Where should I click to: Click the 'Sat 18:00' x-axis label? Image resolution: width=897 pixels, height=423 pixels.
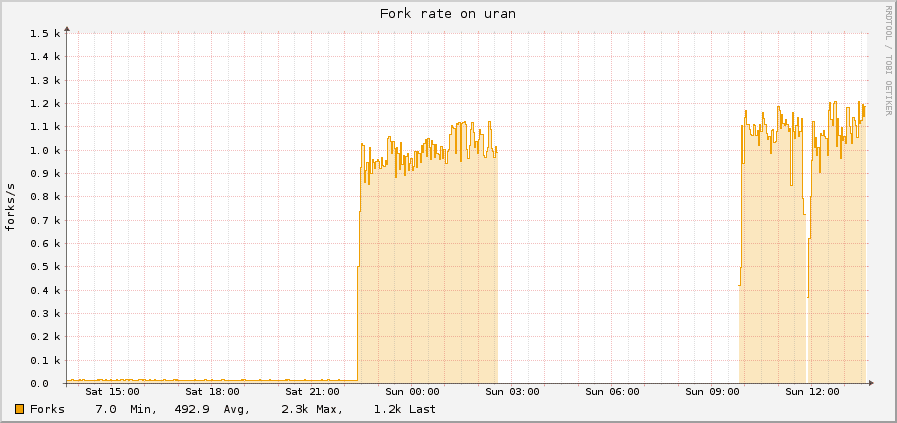click(212, 392)
